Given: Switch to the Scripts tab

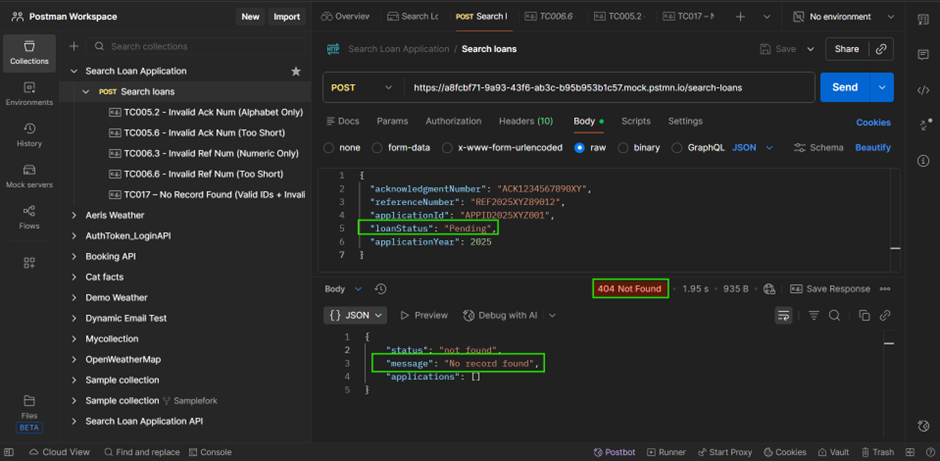Looking at the screenshot, I should pyautogui.click(x=635, y=121).
